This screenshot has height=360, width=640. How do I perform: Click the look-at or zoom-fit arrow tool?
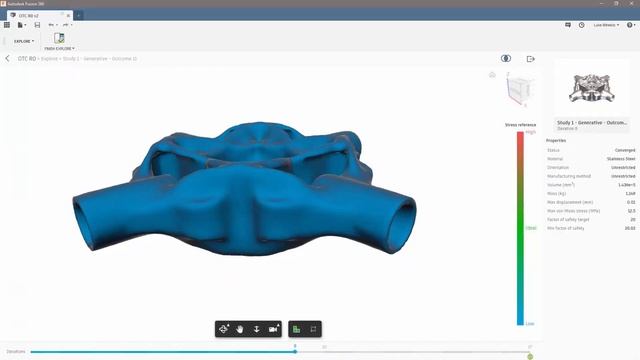[x=256, y=329]
